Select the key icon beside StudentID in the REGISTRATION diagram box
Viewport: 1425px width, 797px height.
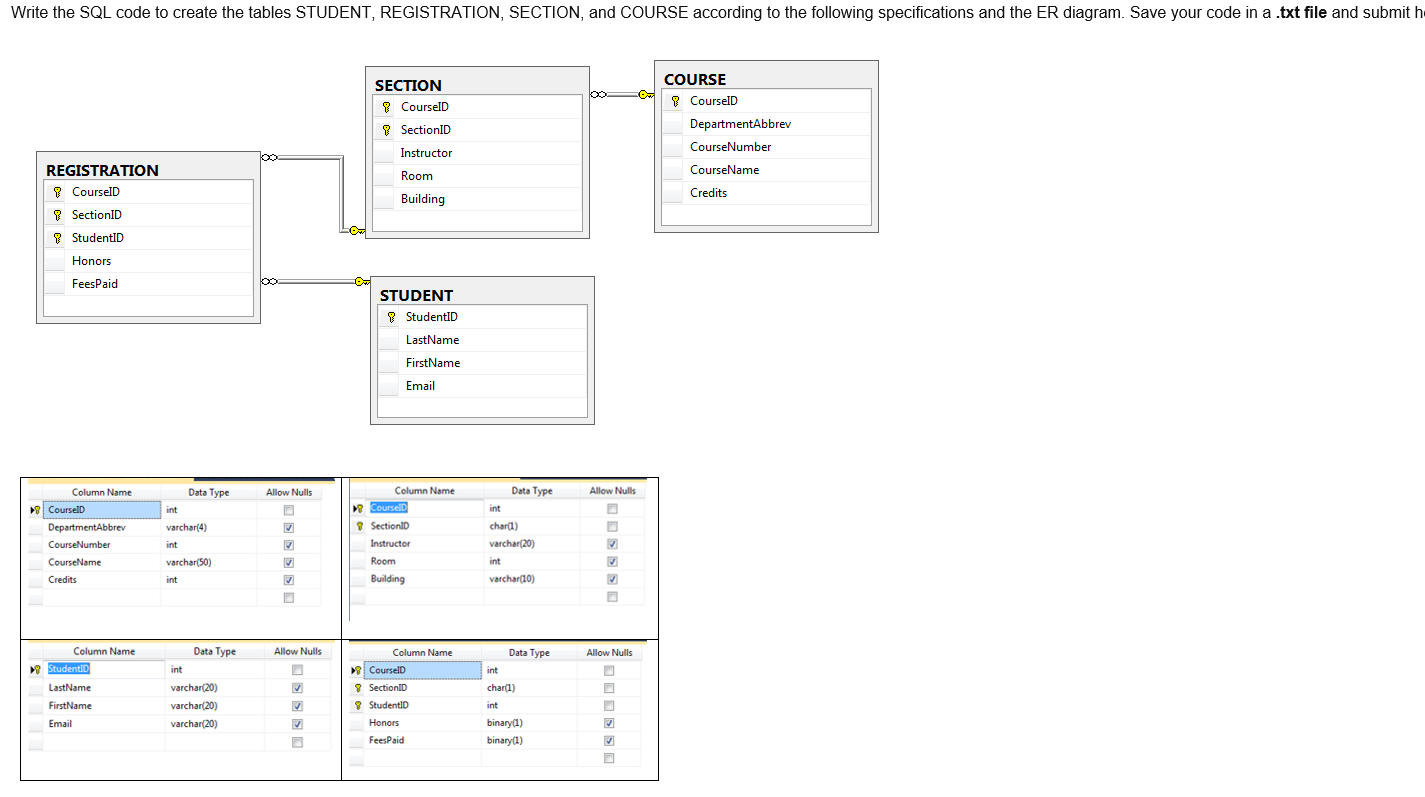pyautogui.click(x=58, y=238)
